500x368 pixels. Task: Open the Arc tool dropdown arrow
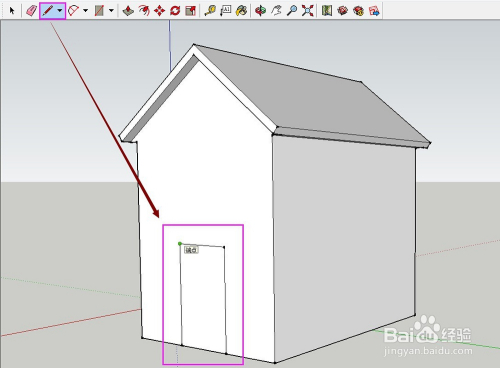coord(85,11)
